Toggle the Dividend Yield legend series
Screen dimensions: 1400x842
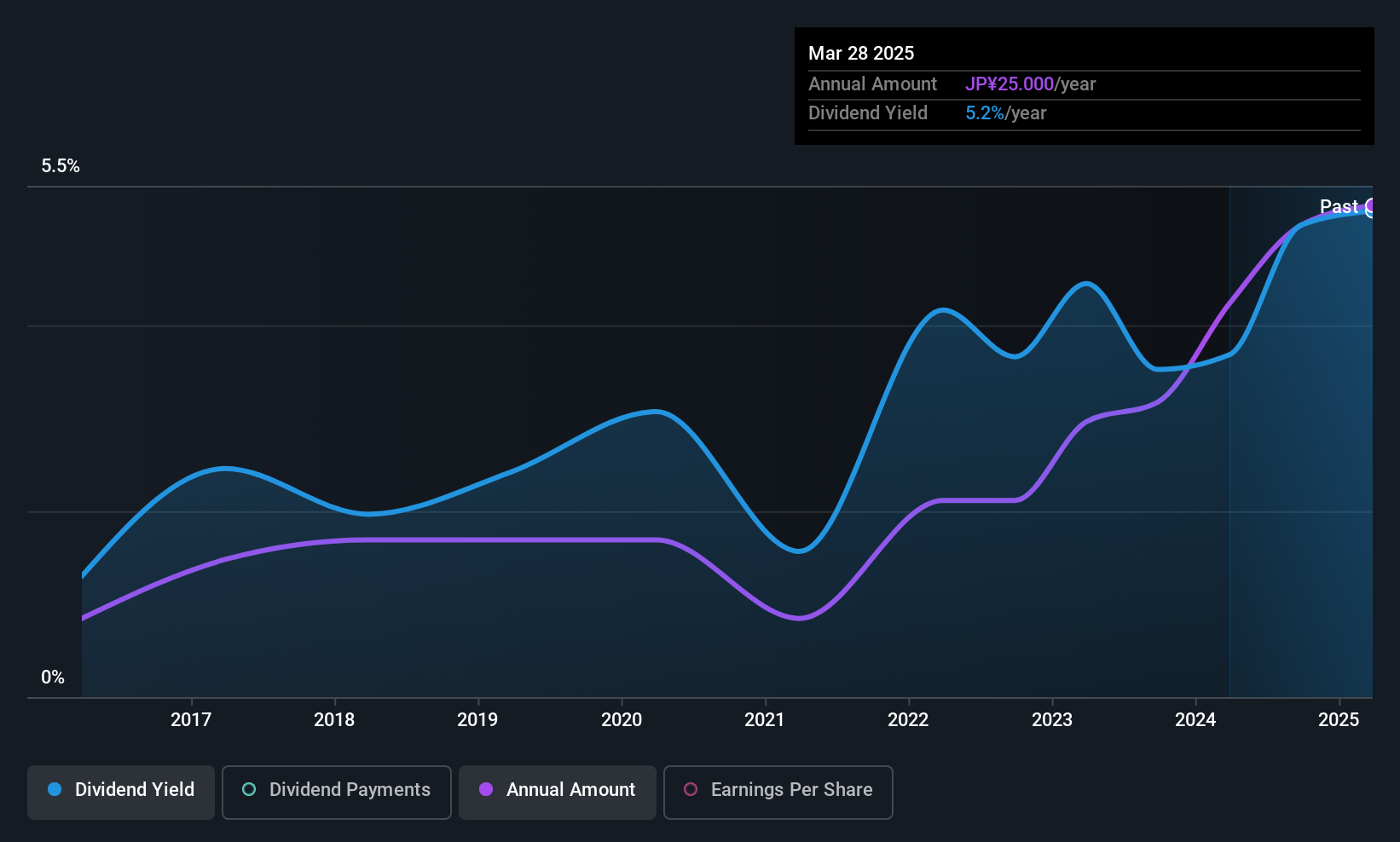[121, 790]
